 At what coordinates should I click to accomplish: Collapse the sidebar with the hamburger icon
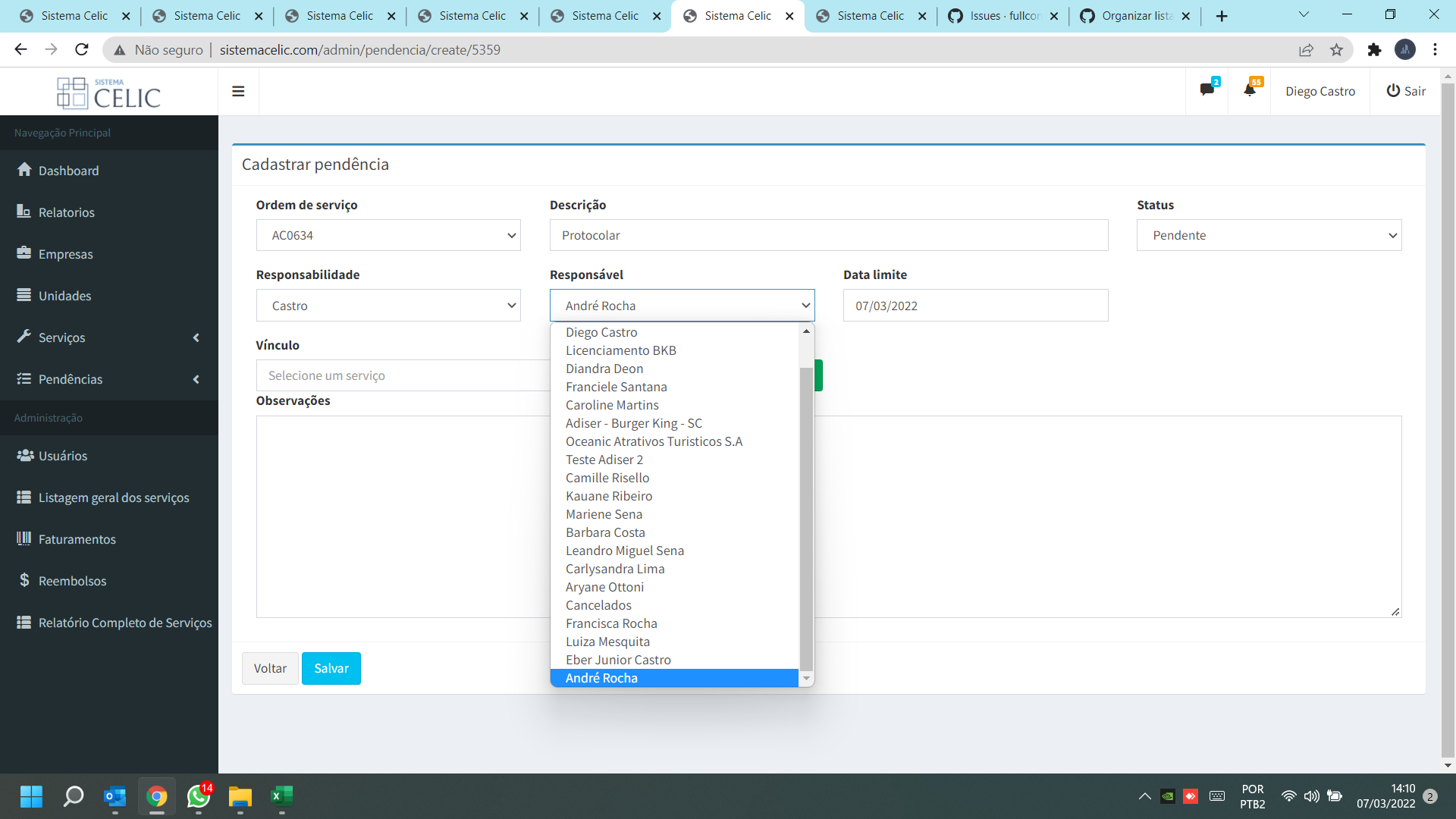click(238, 91)
